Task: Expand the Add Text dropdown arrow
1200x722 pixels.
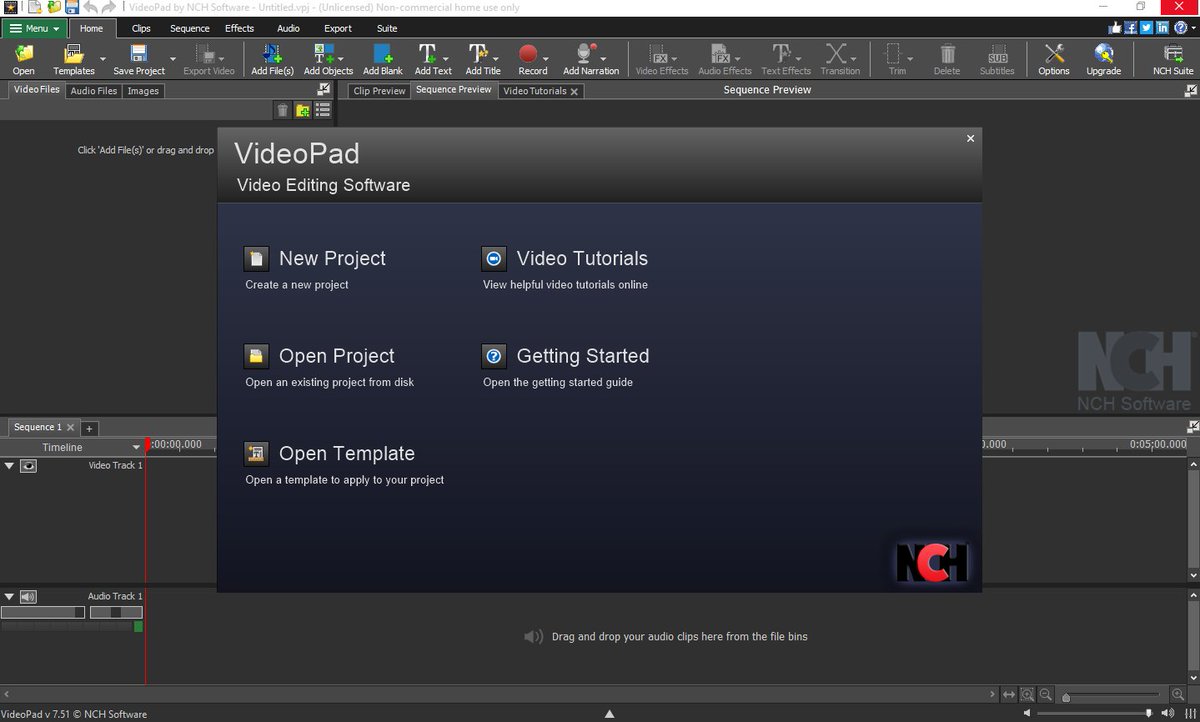Action: [445, 59]
